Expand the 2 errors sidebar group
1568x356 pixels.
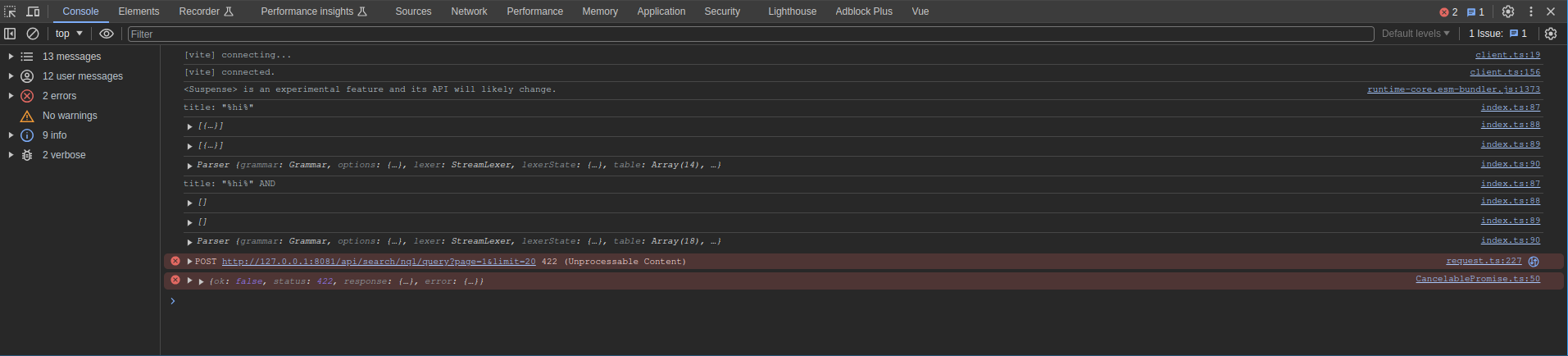[x=11, y=96]
